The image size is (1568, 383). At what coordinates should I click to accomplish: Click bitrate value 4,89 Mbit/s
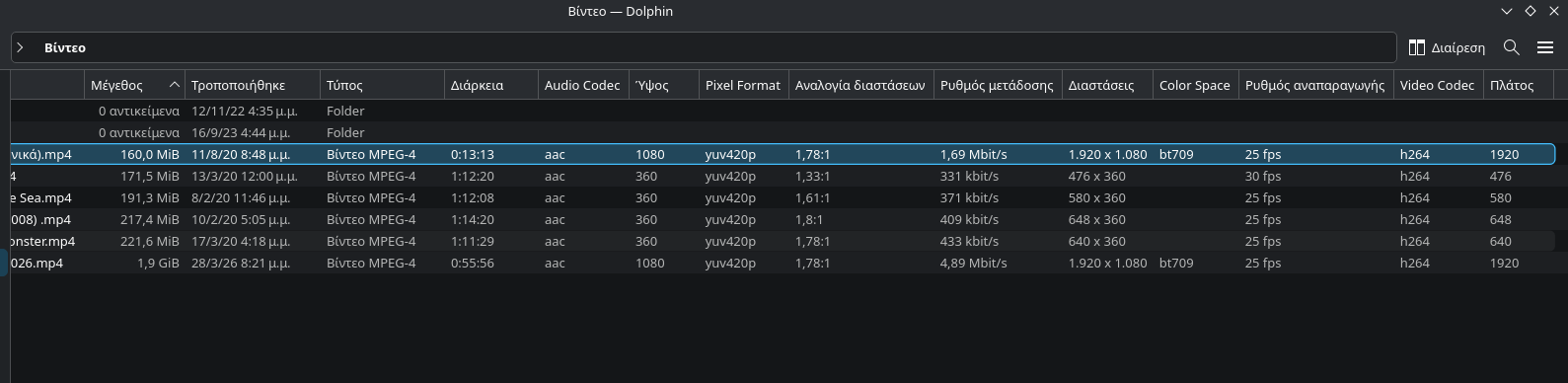tap(974, 263)
